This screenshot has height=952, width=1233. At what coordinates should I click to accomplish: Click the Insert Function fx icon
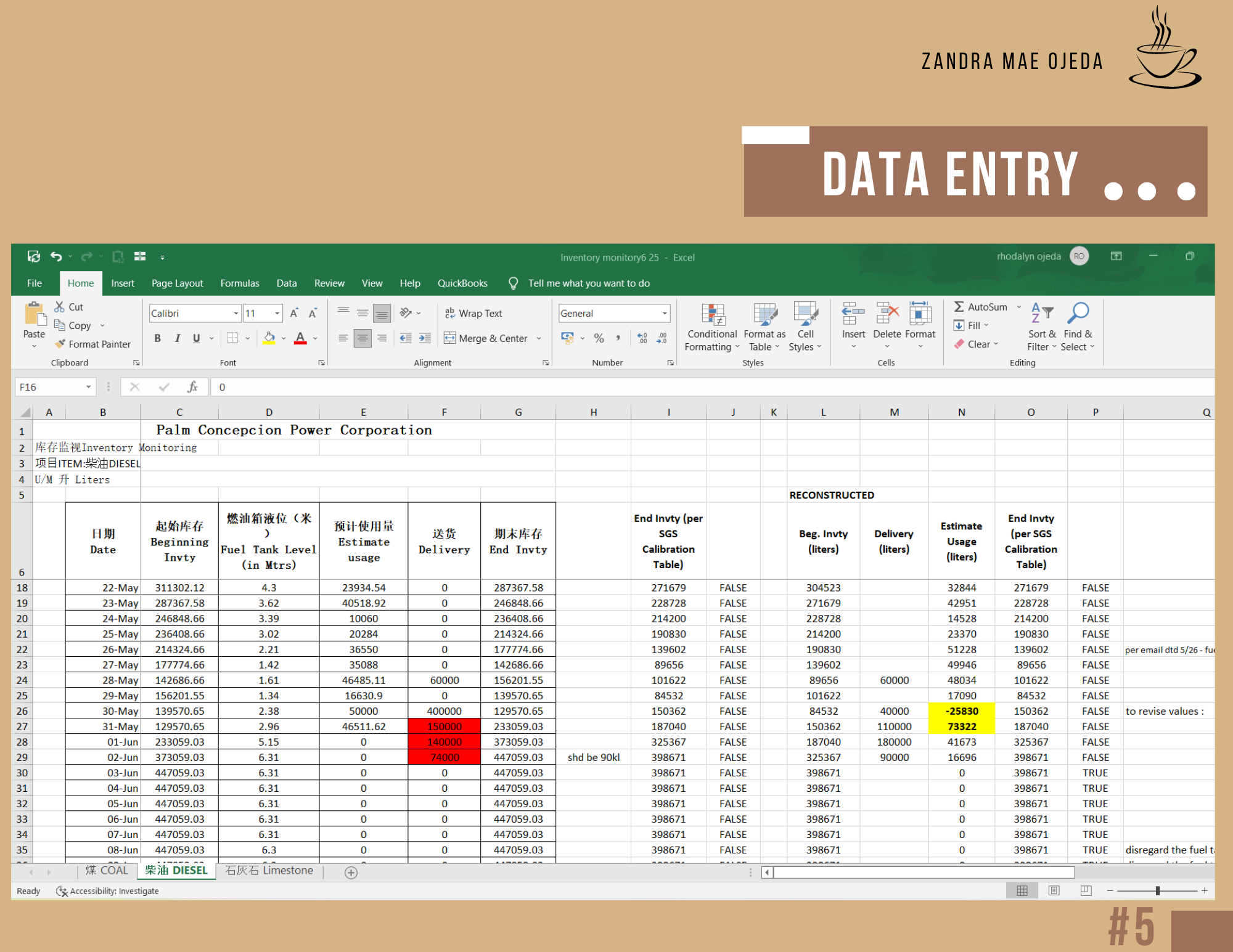pyautogui.click(x=192, y=387)
